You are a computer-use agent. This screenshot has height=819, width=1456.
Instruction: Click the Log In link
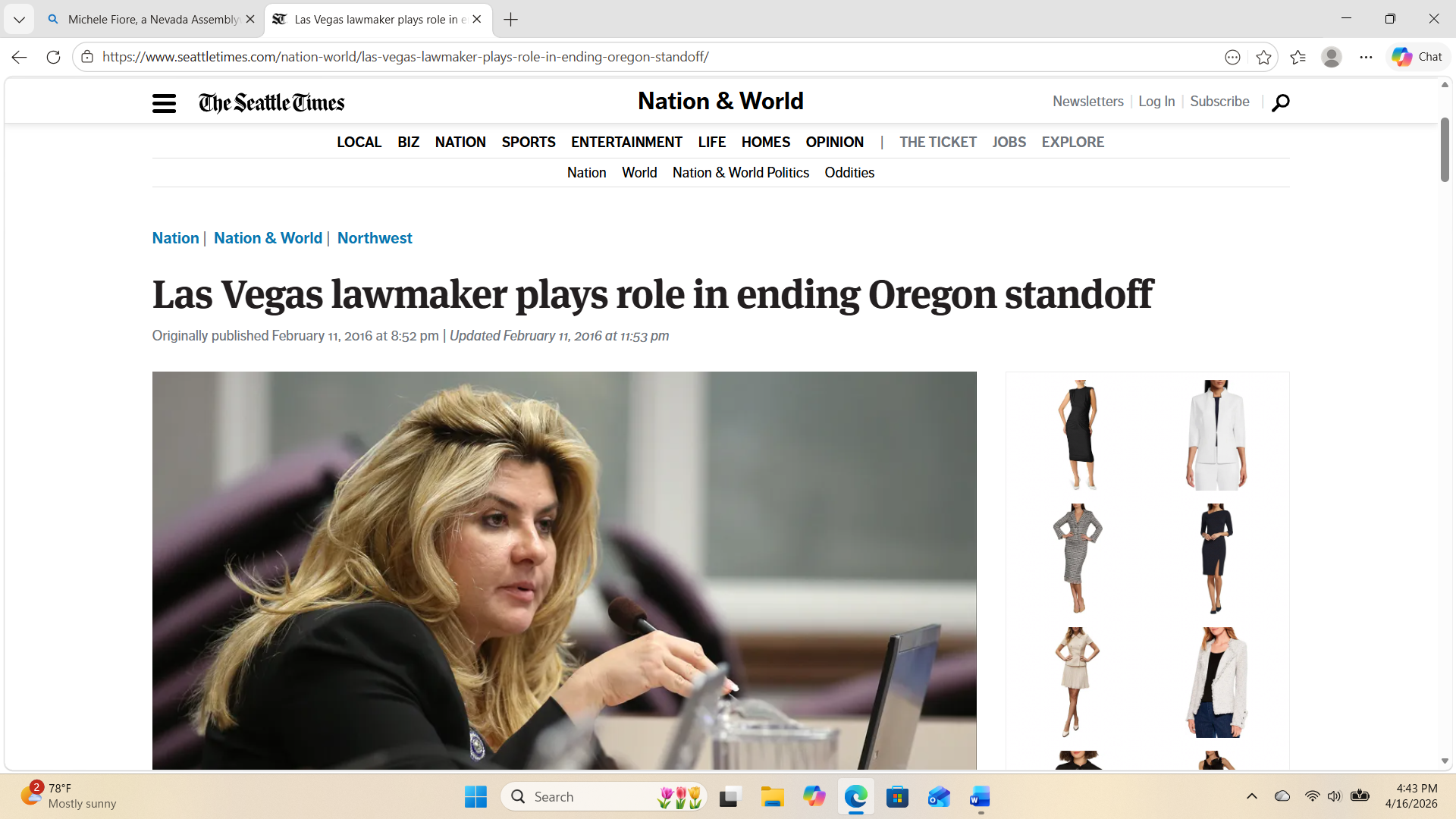pyautogui.click(x=1156, y=102)
